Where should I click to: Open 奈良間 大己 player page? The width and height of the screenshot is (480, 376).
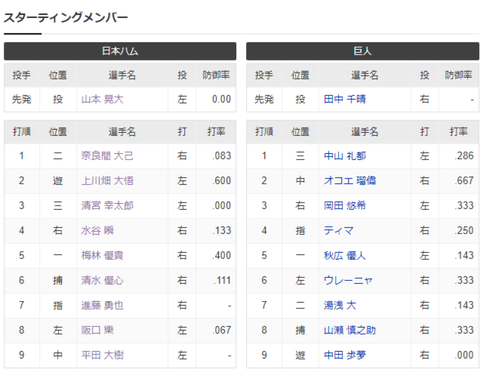tap(107, 156)
